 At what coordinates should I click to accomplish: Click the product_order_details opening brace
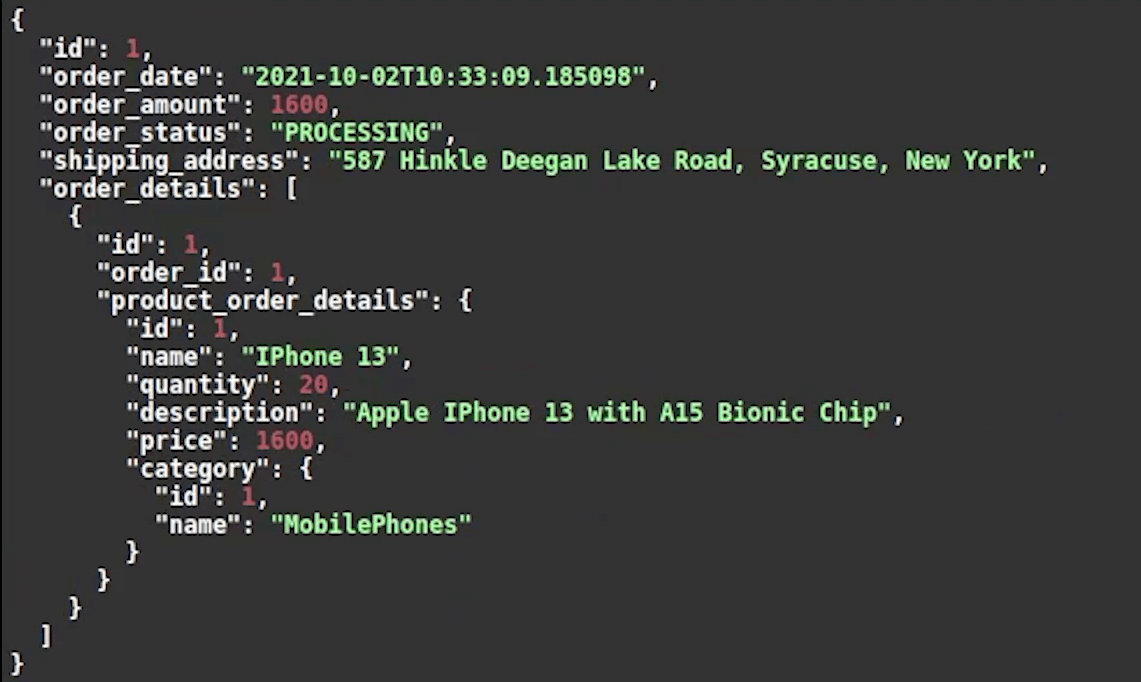[466, 301]
